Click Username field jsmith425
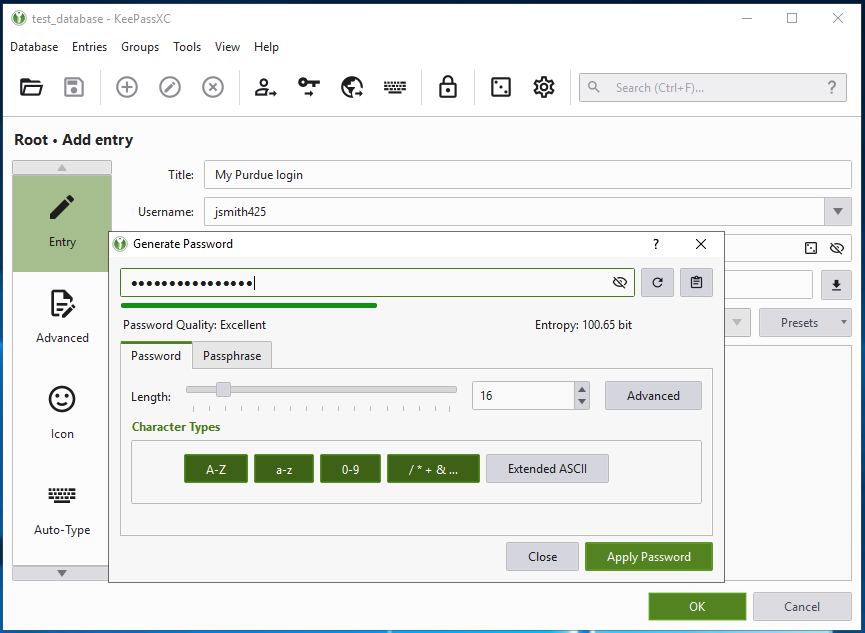865x633 pixels. pos(514,211)
